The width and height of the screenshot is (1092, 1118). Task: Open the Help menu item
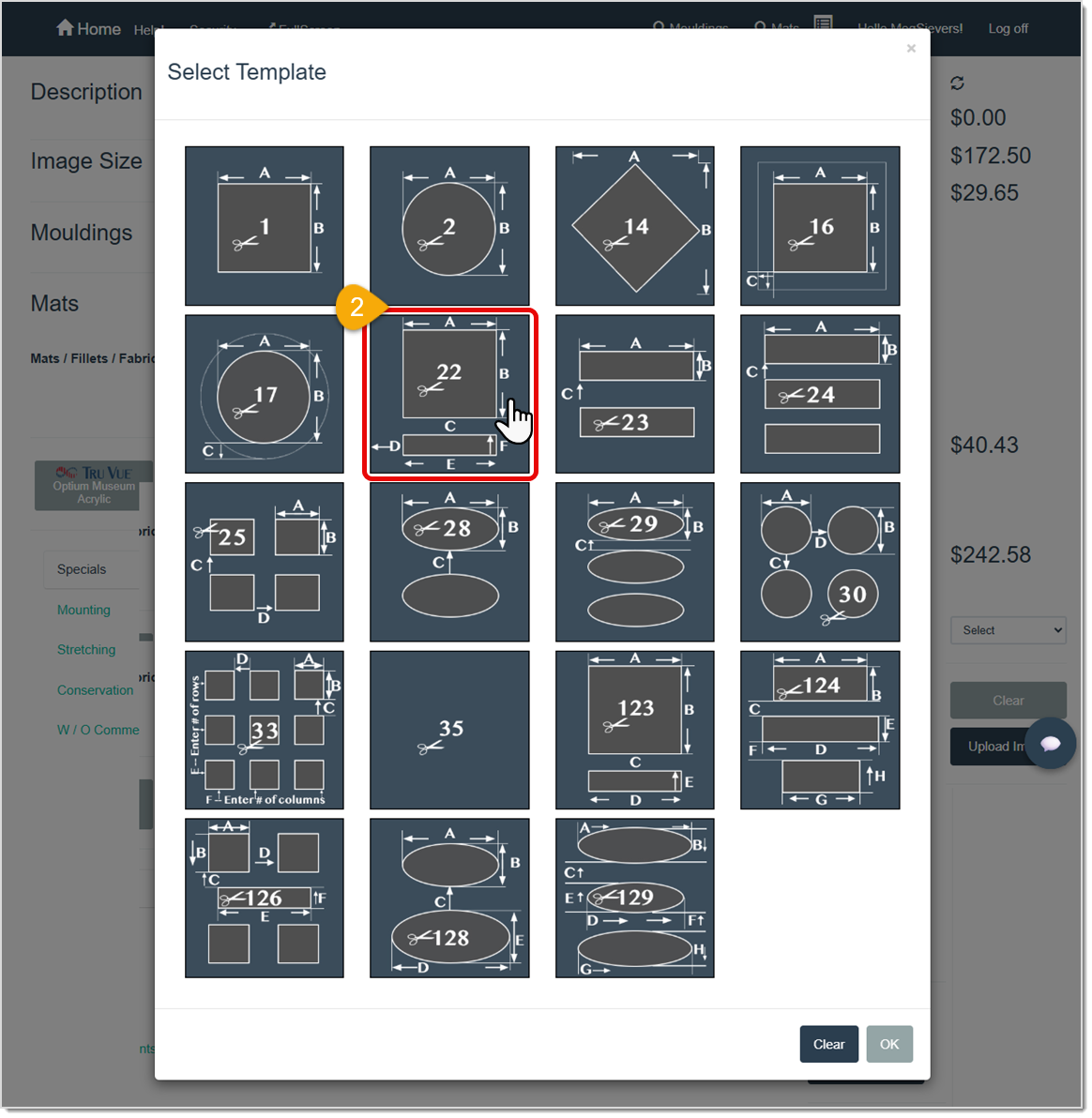coord(148,29)
